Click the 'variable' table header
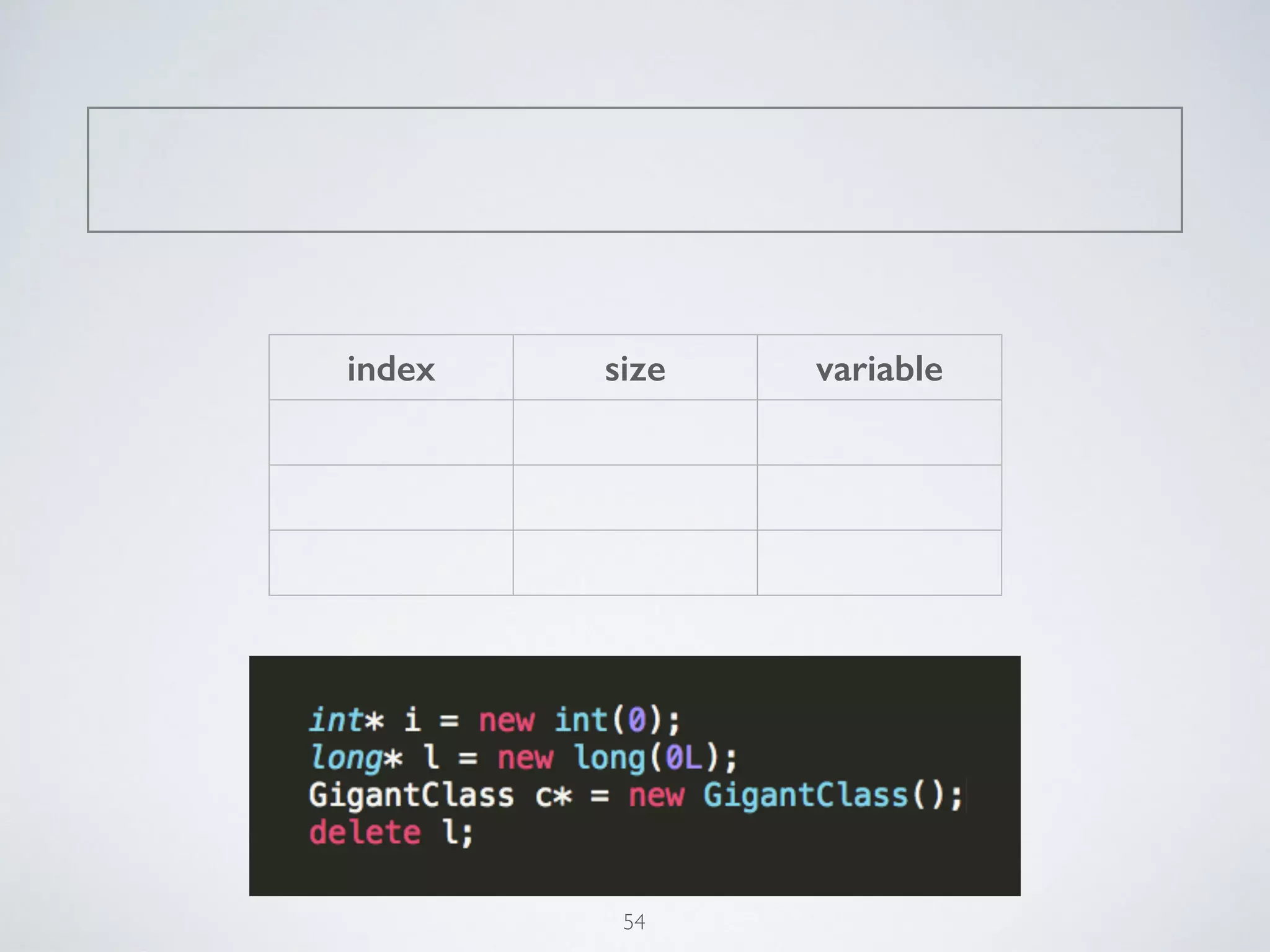Image resolution: width=1270 pixels, height=952 pixels. click(879, 369)
